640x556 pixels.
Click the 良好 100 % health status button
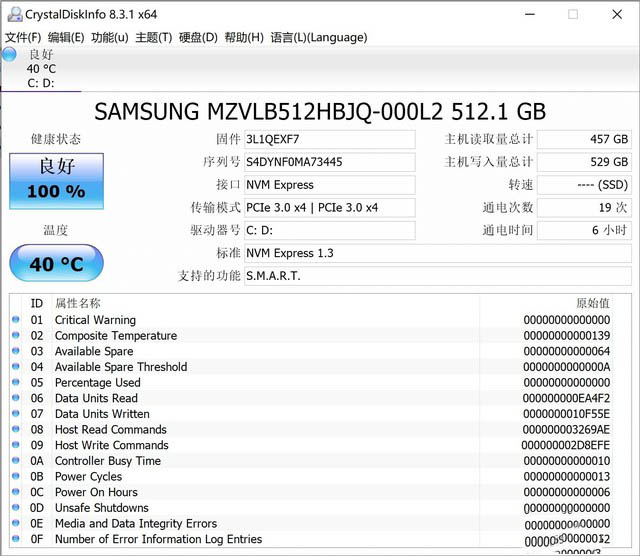click(x=56, y=181)
